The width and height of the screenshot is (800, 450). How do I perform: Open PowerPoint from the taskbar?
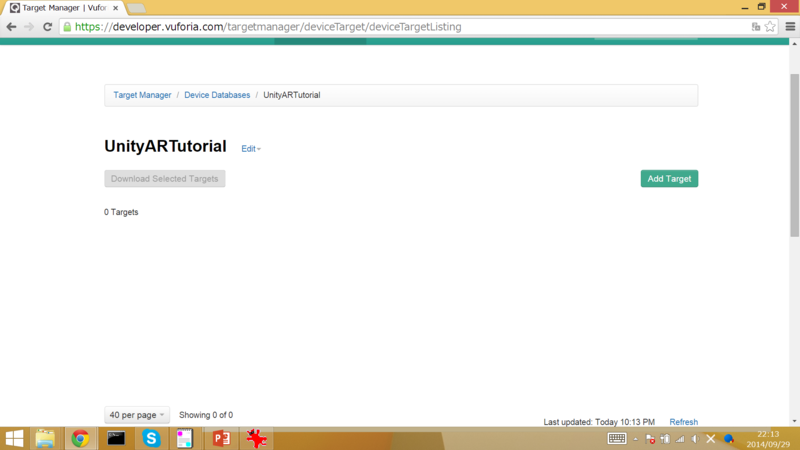221,438
